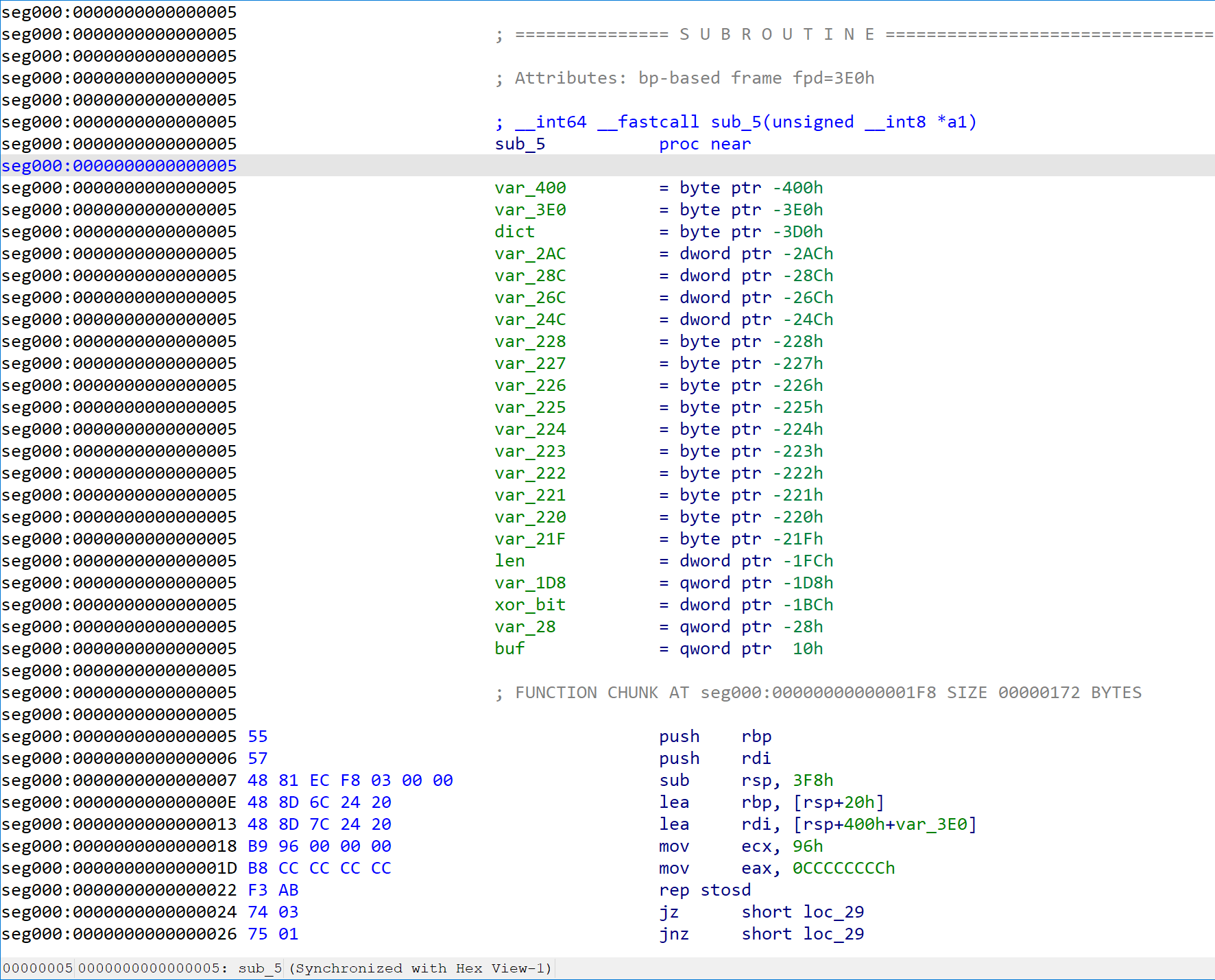Select the sub_5 proc near label
This screenshot has width=1215, height=980.
623,144
